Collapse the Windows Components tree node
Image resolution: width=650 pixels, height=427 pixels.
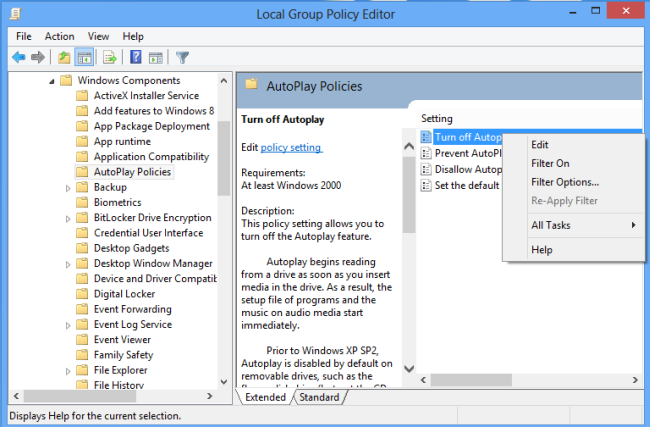(52, 81)
